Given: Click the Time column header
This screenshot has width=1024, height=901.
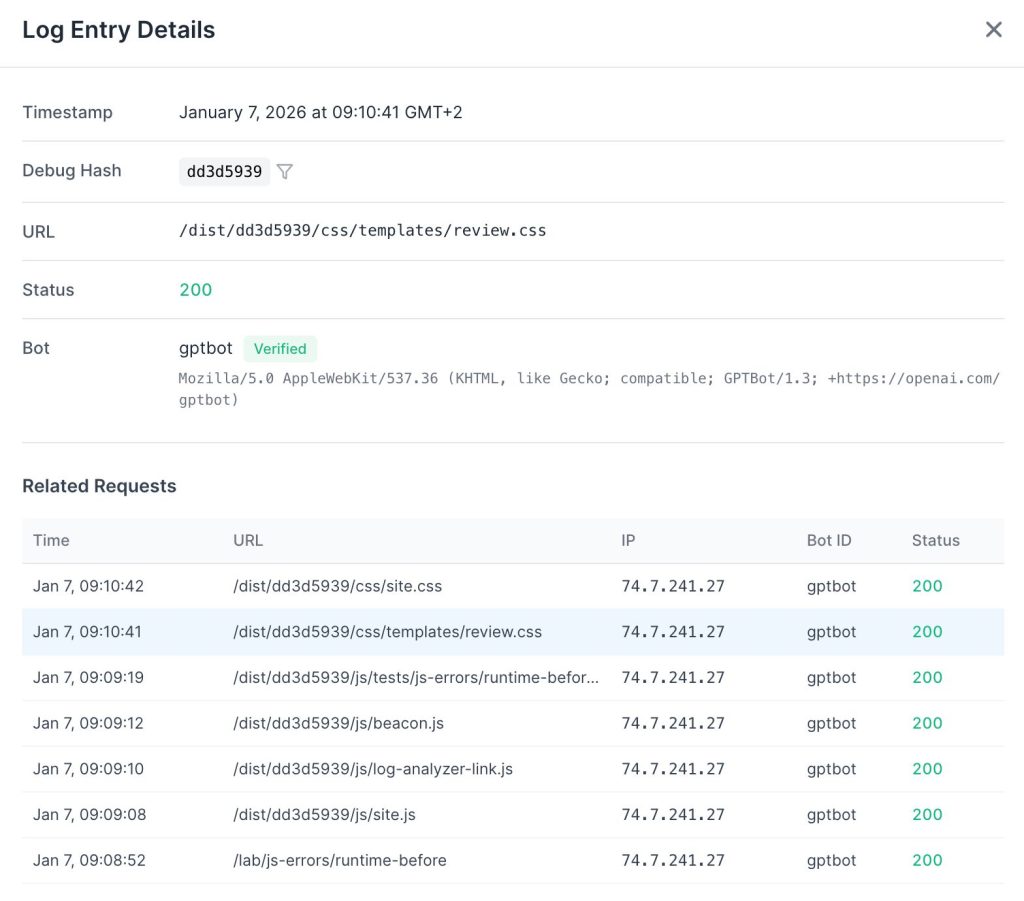Looking at the screenshot, I should 51,540.
